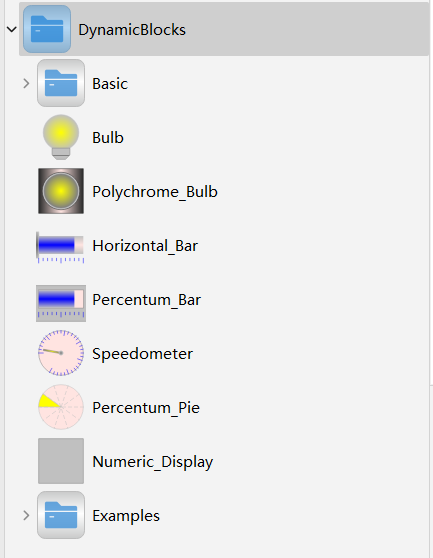Select the Horizontal_Bar text label
The width and height of the screenshot is (433, 558).
145,246
